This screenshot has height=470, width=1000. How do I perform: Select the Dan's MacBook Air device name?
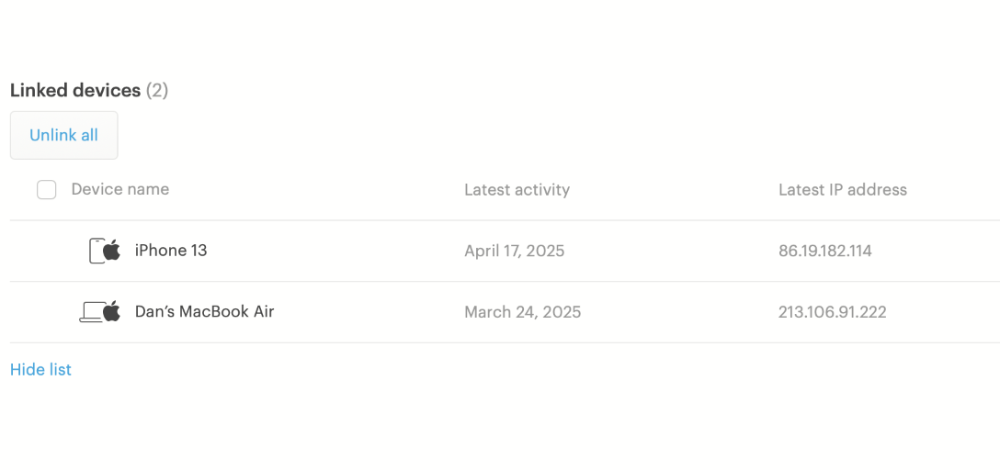205,312
